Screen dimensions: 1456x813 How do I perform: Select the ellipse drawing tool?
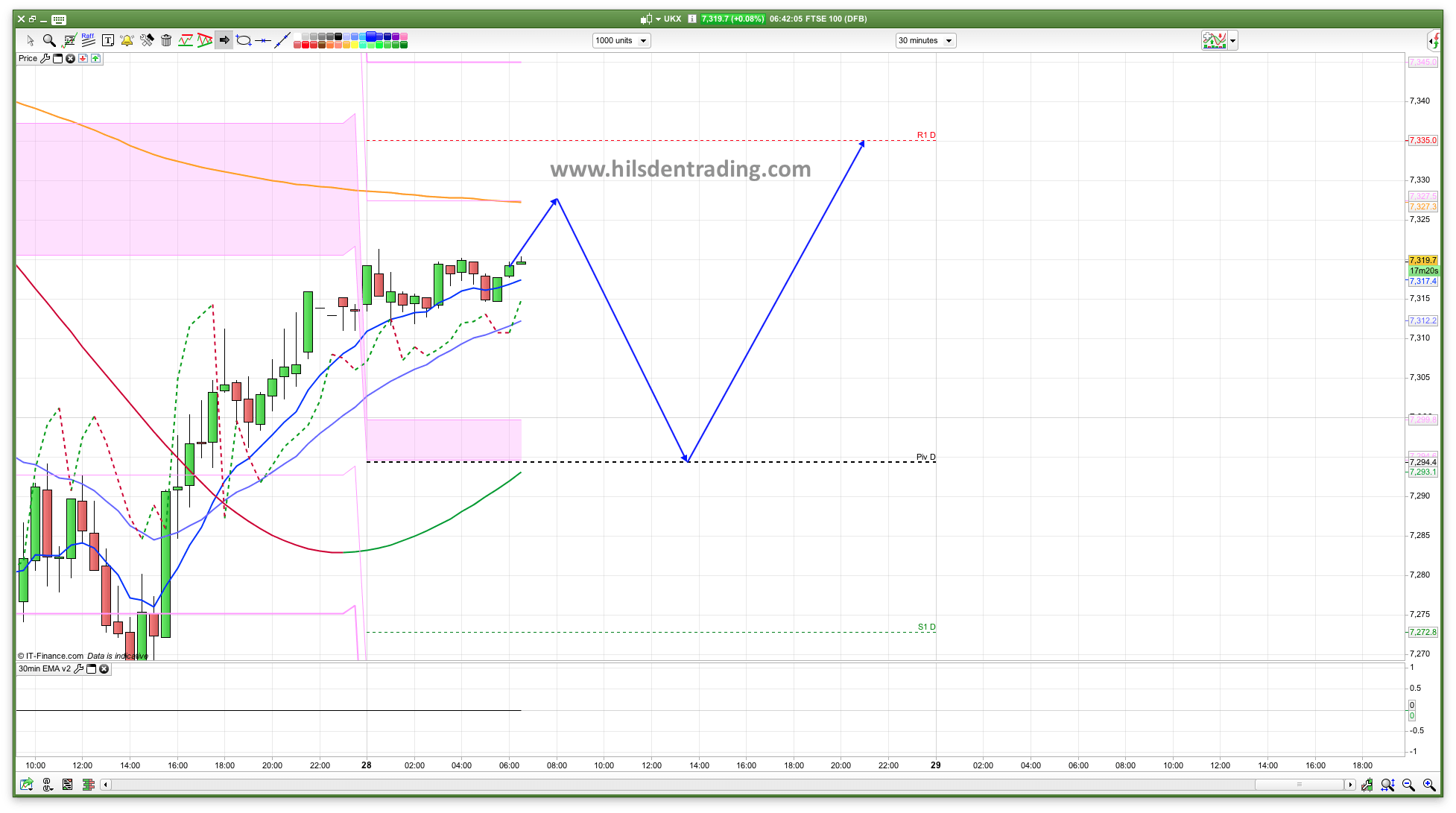(244, 40)
